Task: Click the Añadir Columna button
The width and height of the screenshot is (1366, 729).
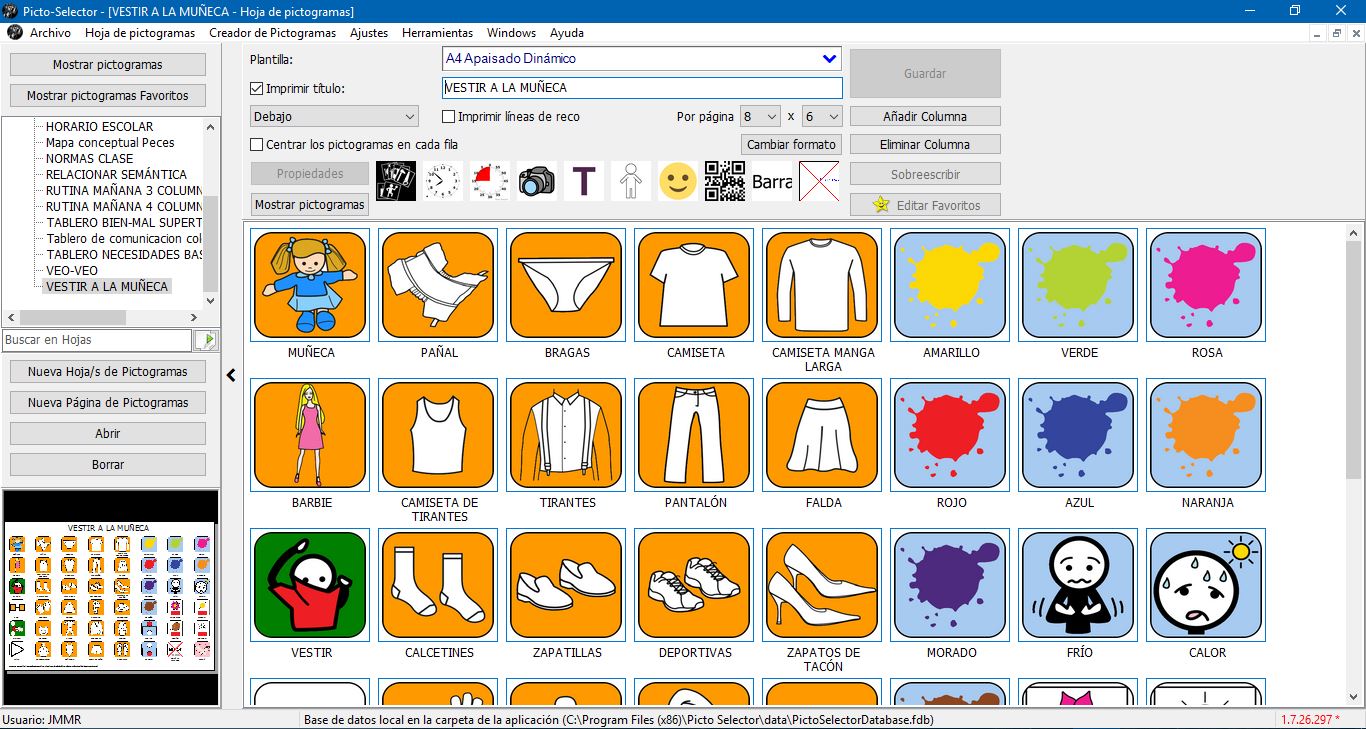Action: [924, 116]
